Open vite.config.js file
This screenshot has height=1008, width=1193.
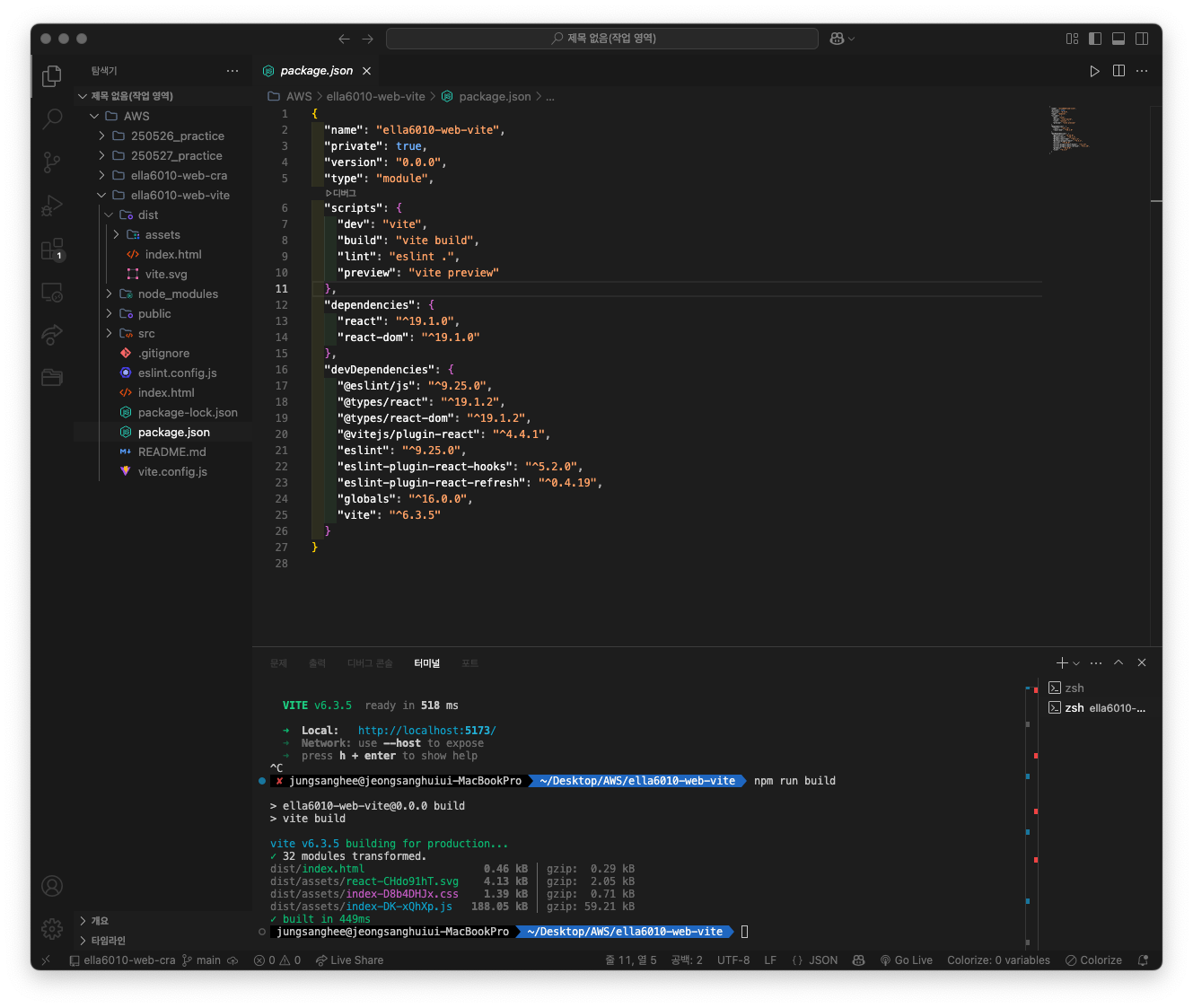(172, 471)
